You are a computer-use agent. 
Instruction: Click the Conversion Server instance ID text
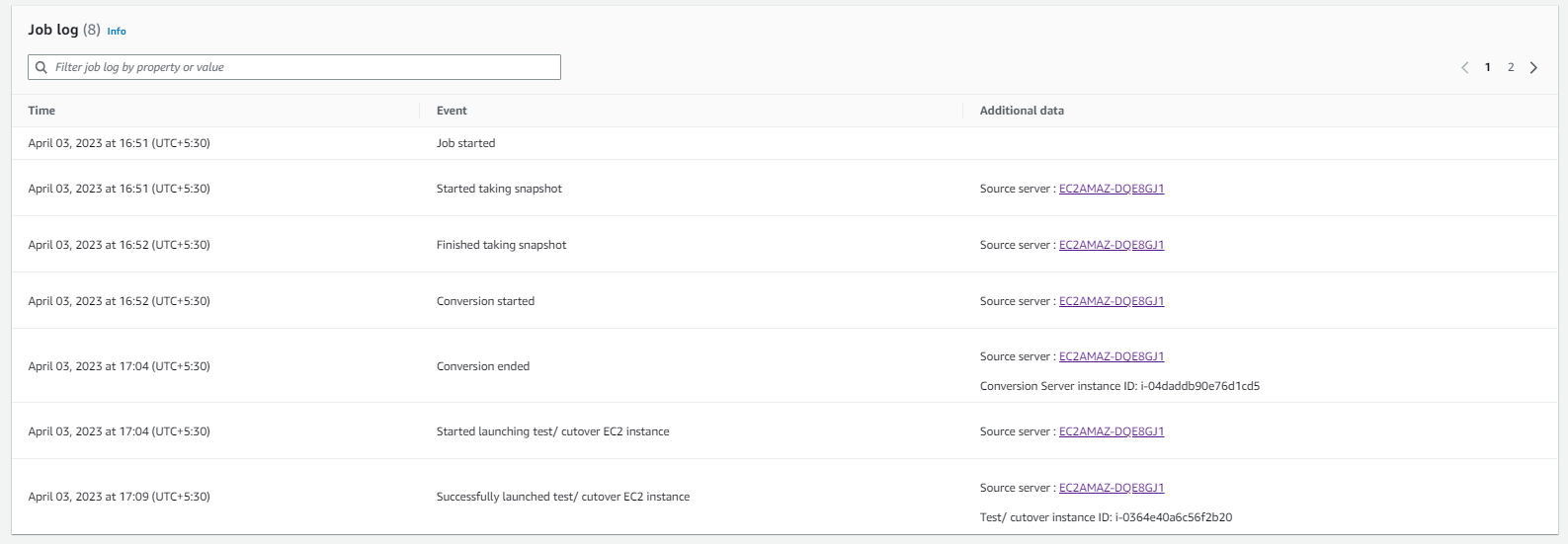point(1119,386)
